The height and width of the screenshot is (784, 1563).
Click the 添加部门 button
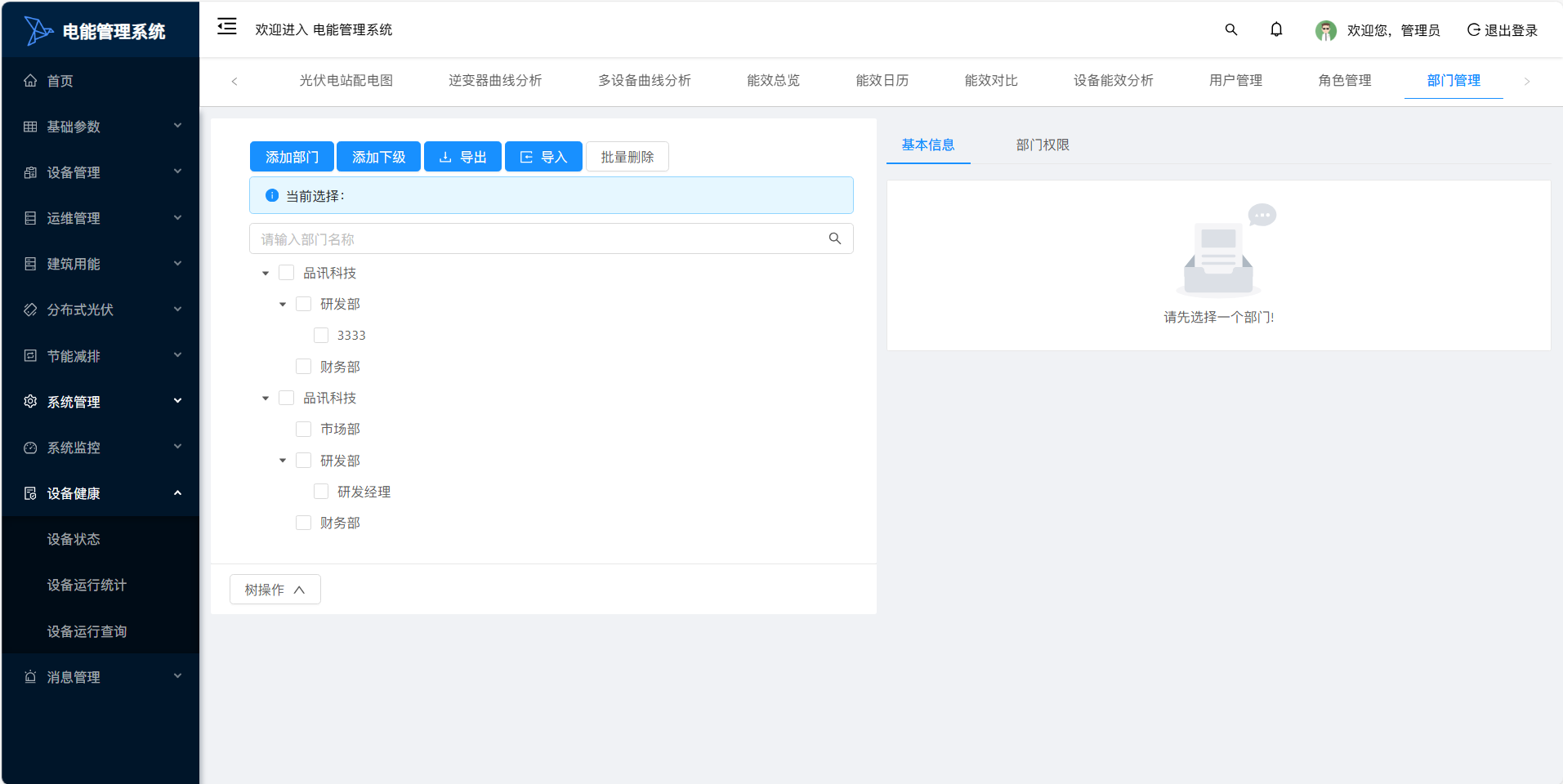[x=292, y=157]
